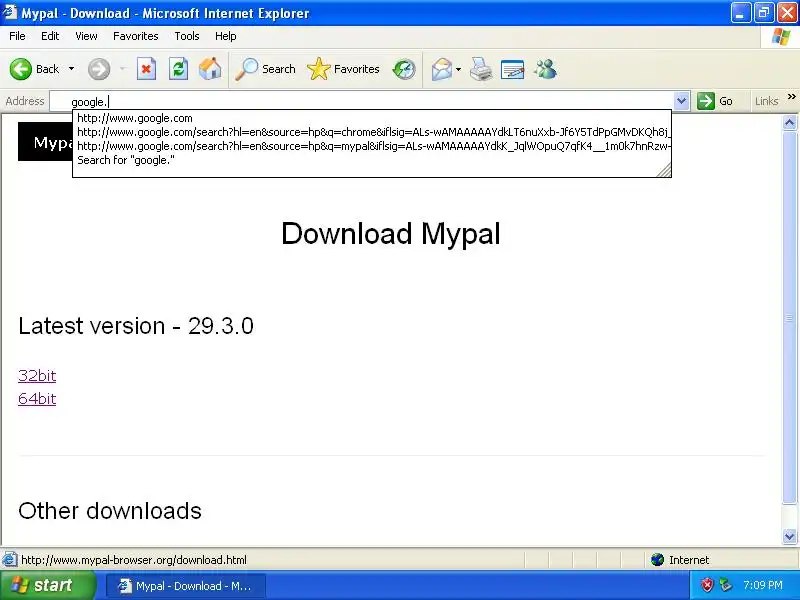Open the View menu
This screenshot has height=600, width=800.
point(86,36)
